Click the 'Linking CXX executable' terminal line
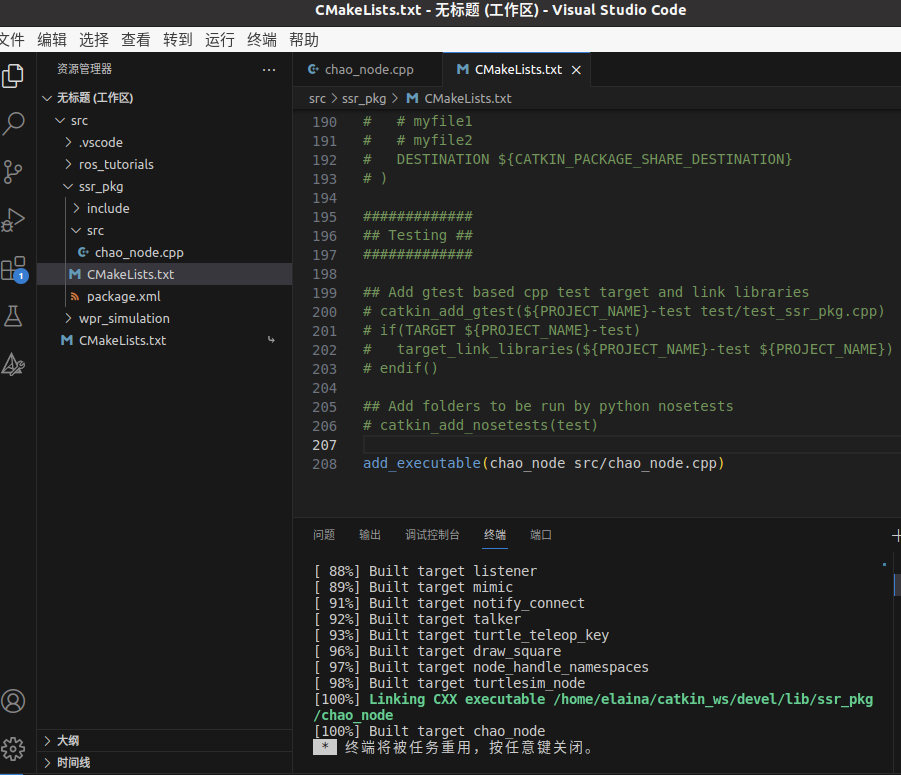 click(x=593, y=707)
